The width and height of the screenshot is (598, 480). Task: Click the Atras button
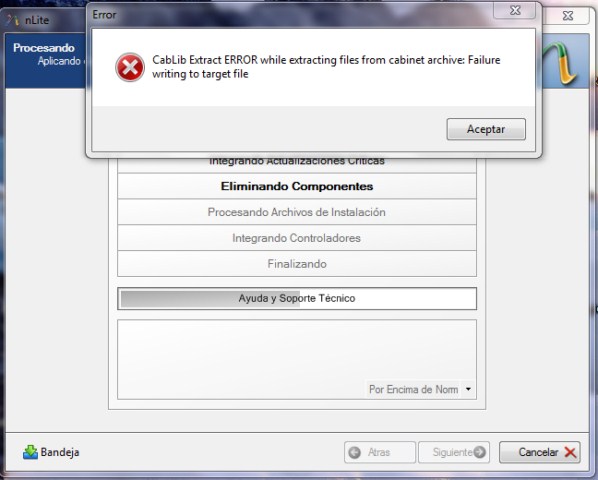coord(379,453)
